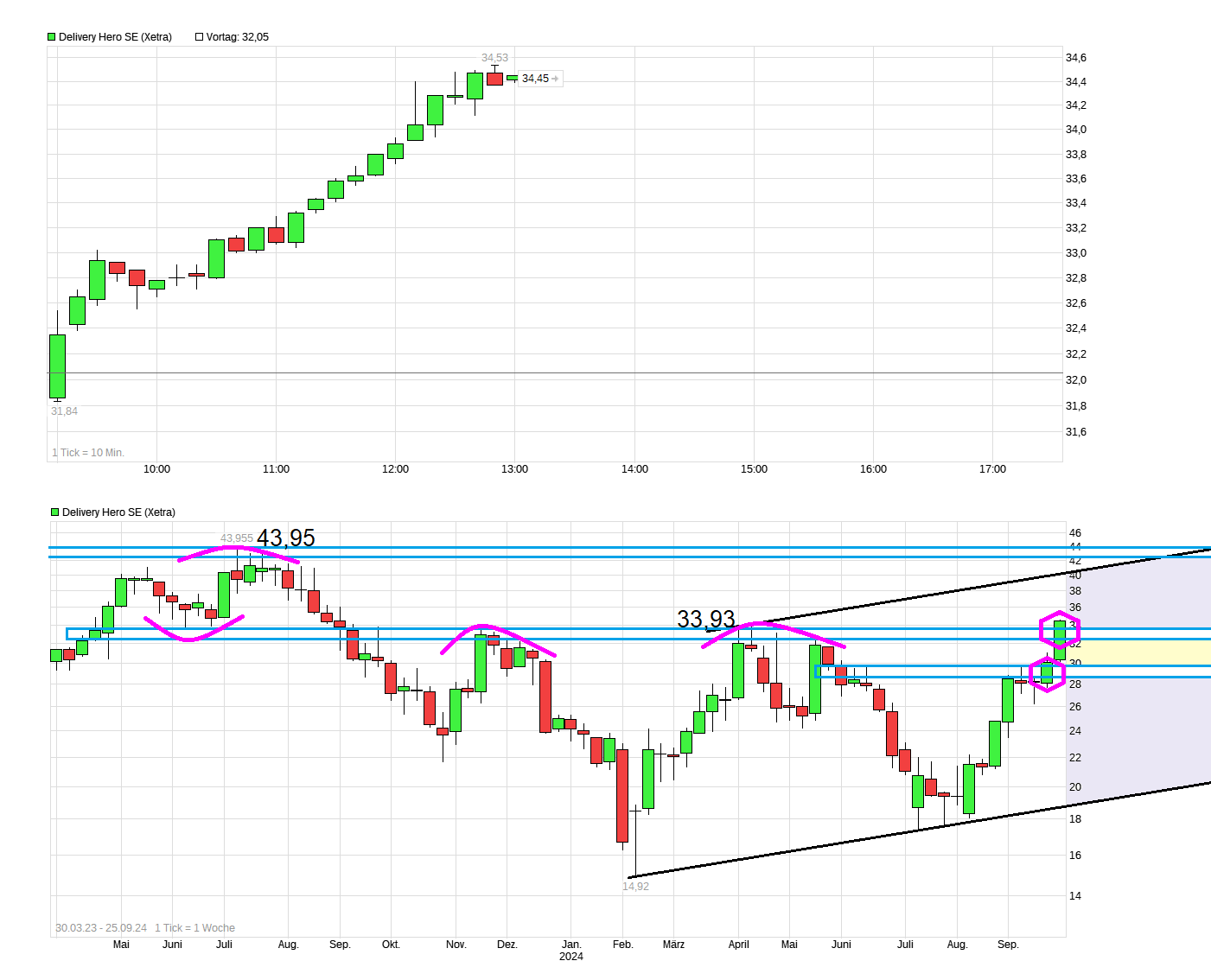This screenshot has height=980, width=1211.
Task: Click the 14,92 low price marker label
Action: click(635, 886)
